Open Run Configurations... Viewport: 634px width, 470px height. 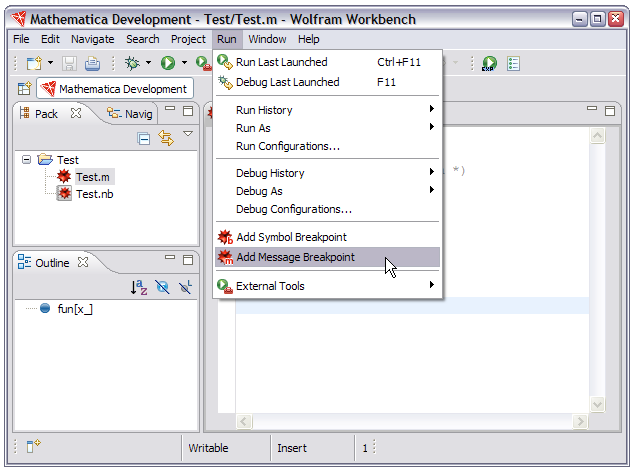pos(328,146)
